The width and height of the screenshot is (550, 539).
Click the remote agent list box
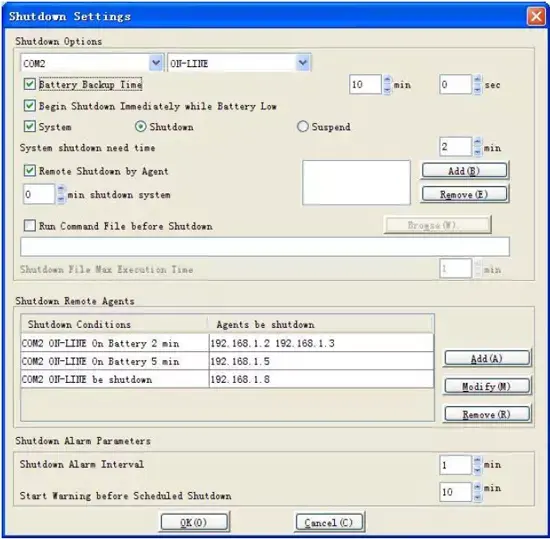pyautogui.click(x=356, y=182)
